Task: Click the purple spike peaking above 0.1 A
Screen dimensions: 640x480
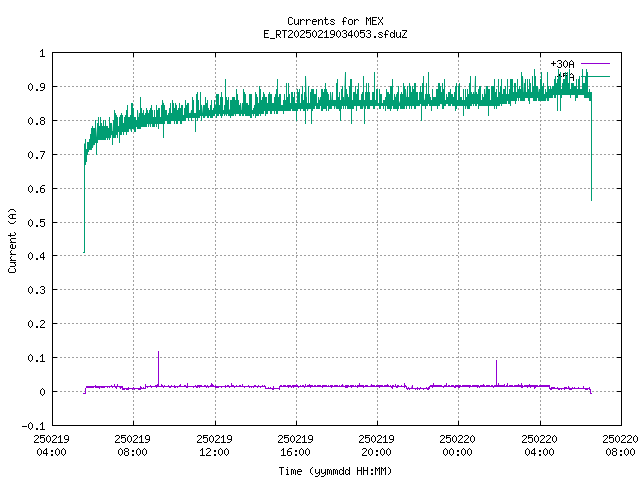Action: pyautogui.click(x=158, y=367)
